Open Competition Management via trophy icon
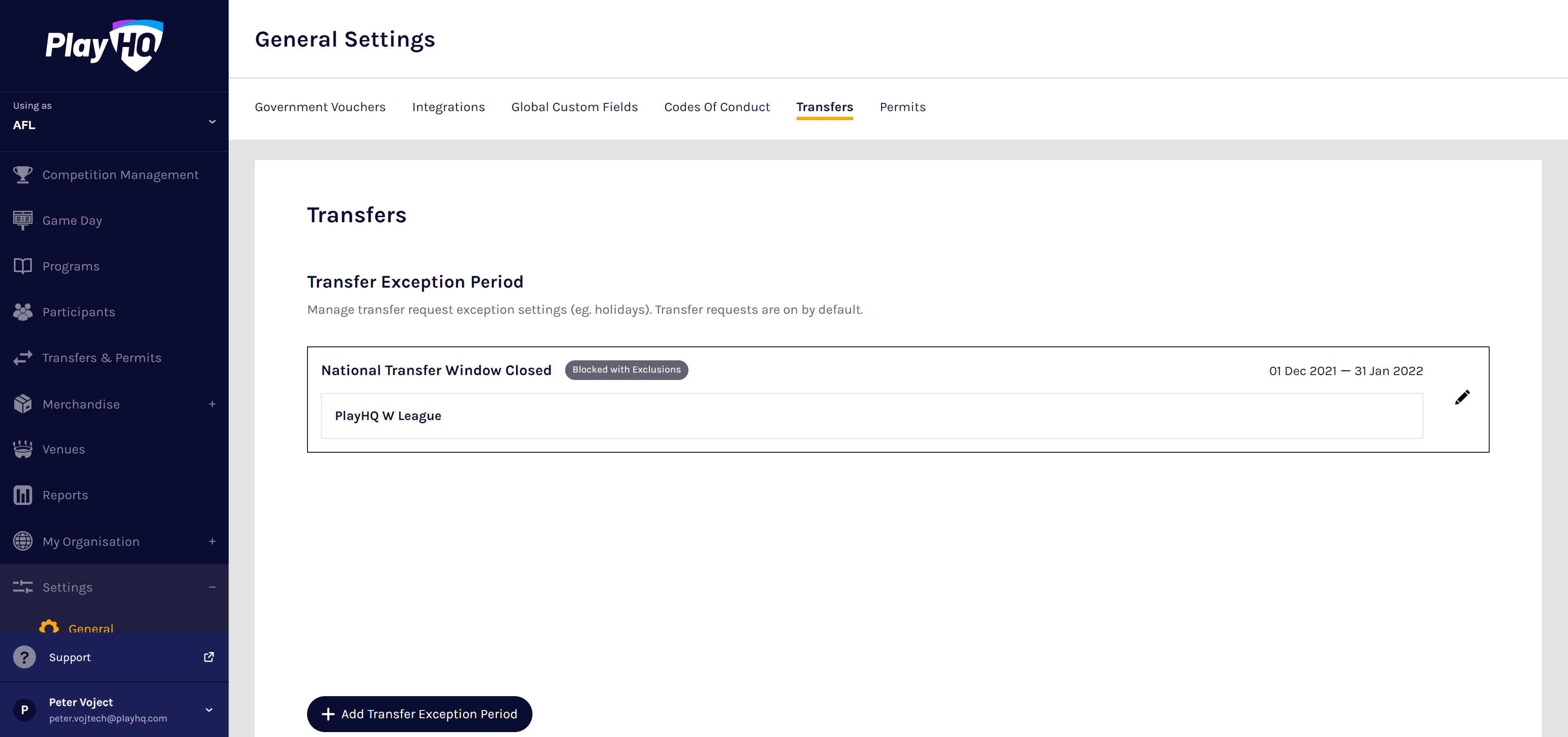This screenshot has height=737, width=1568. tap(22, 175)
